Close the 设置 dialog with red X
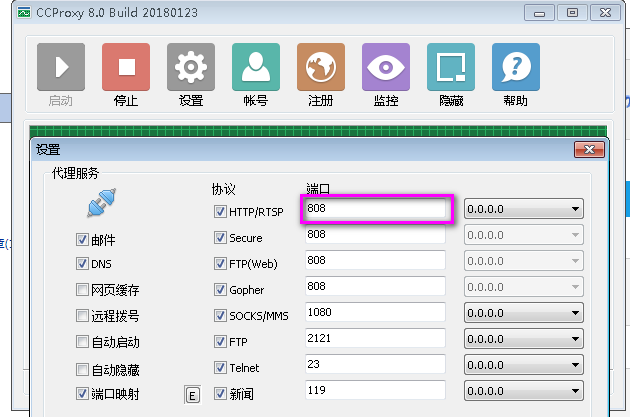 pyautogui.click(x=589, y=150)
